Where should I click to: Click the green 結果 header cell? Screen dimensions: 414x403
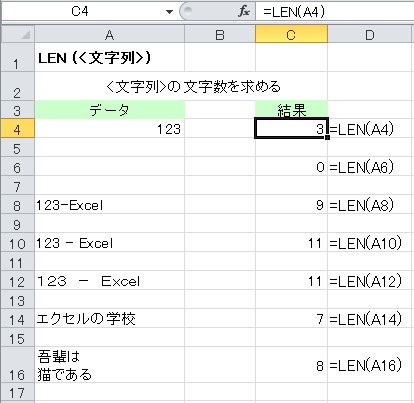[291, 110]
